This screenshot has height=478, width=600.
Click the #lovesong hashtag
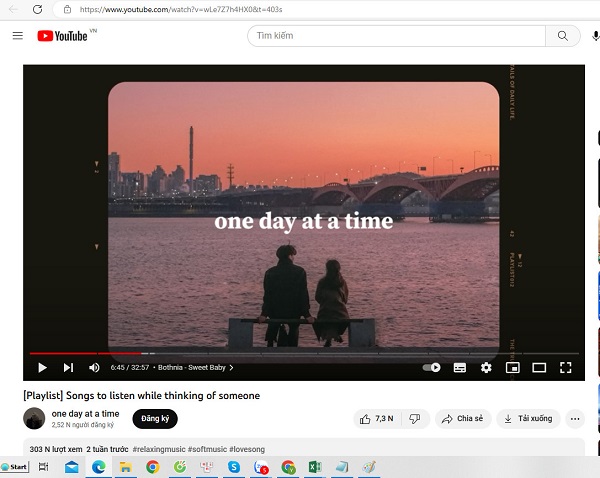coord(247,449)
